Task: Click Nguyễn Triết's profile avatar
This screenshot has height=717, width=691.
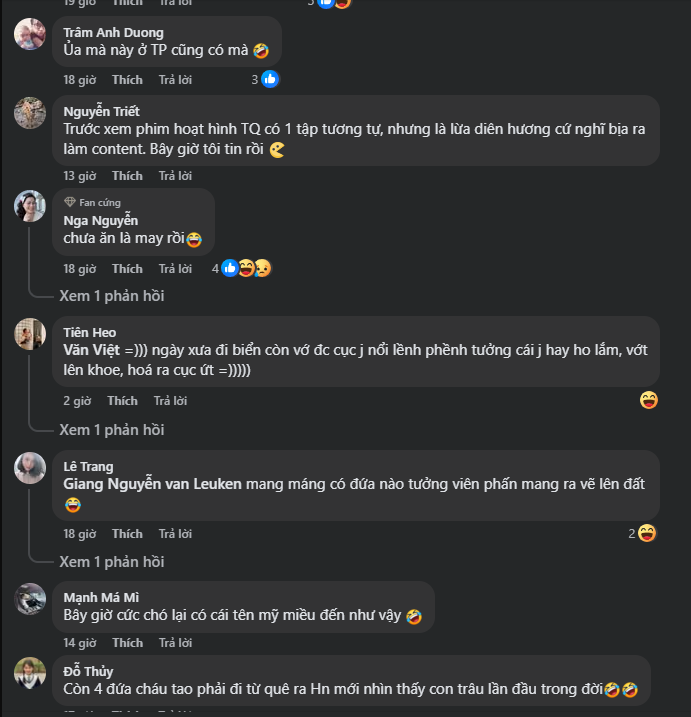Action: 29,112
